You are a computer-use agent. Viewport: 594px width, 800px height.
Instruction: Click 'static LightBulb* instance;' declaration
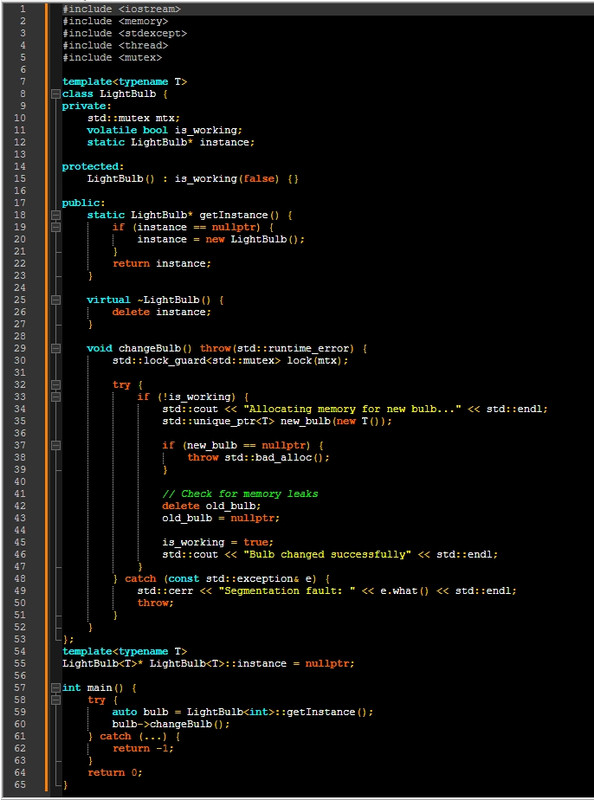tap(171, 142)
